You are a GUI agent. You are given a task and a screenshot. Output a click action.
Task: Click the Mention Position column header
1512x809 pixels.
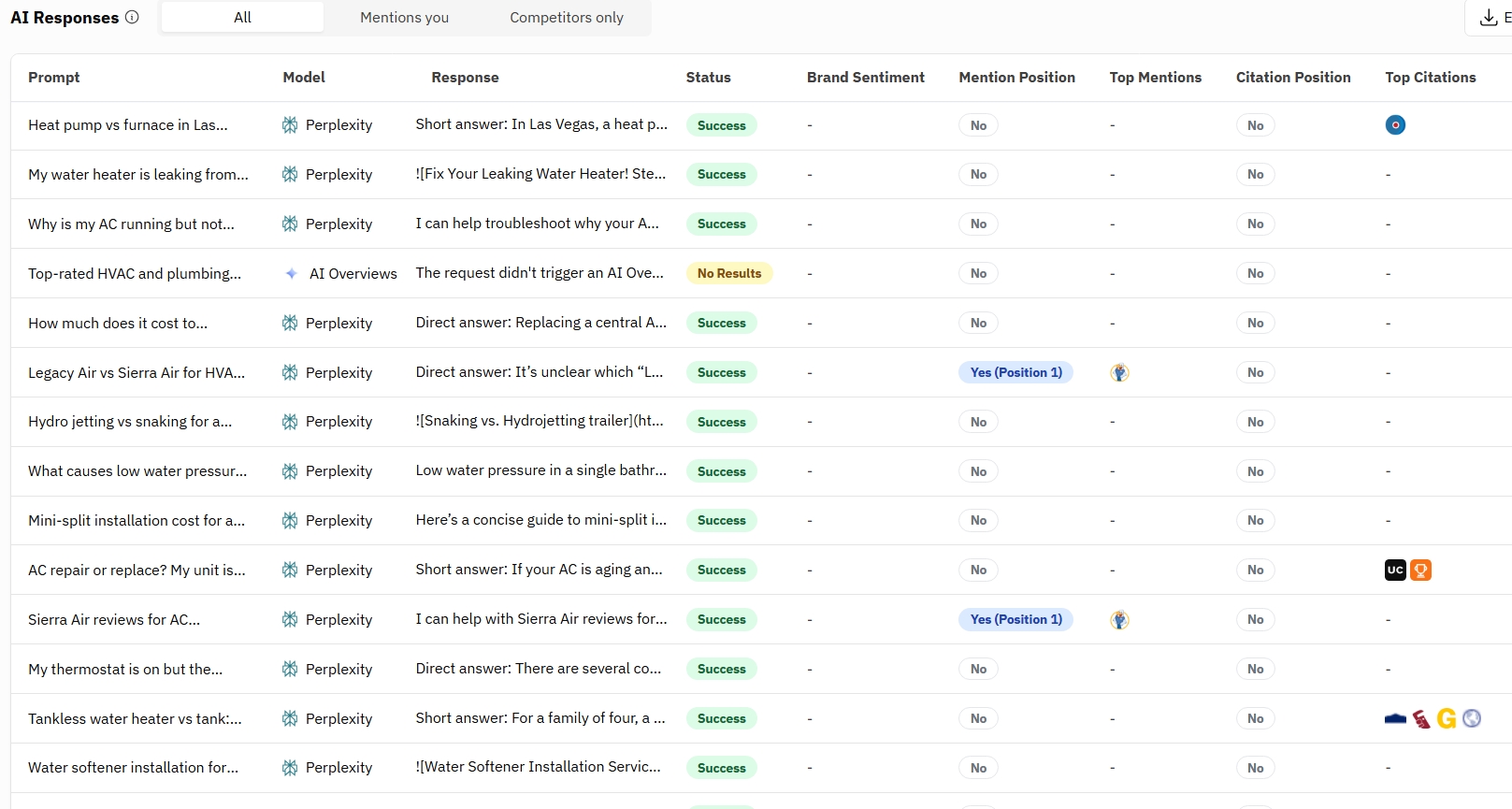(x=1016, y=78)
